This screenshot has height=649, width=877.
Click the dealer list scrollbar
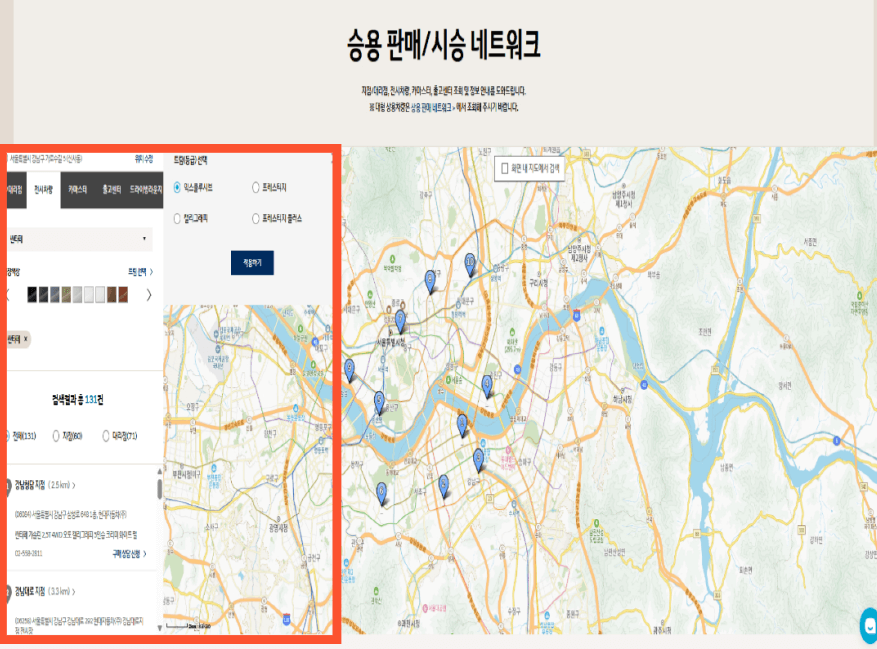(161, 490)
